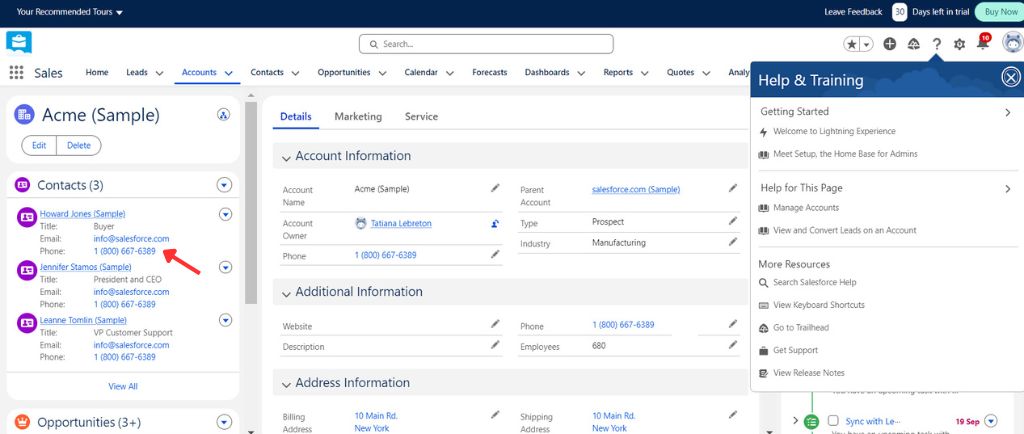Edit the Parent Account pencil icon
1024x434 pixels.
[733, 188]
